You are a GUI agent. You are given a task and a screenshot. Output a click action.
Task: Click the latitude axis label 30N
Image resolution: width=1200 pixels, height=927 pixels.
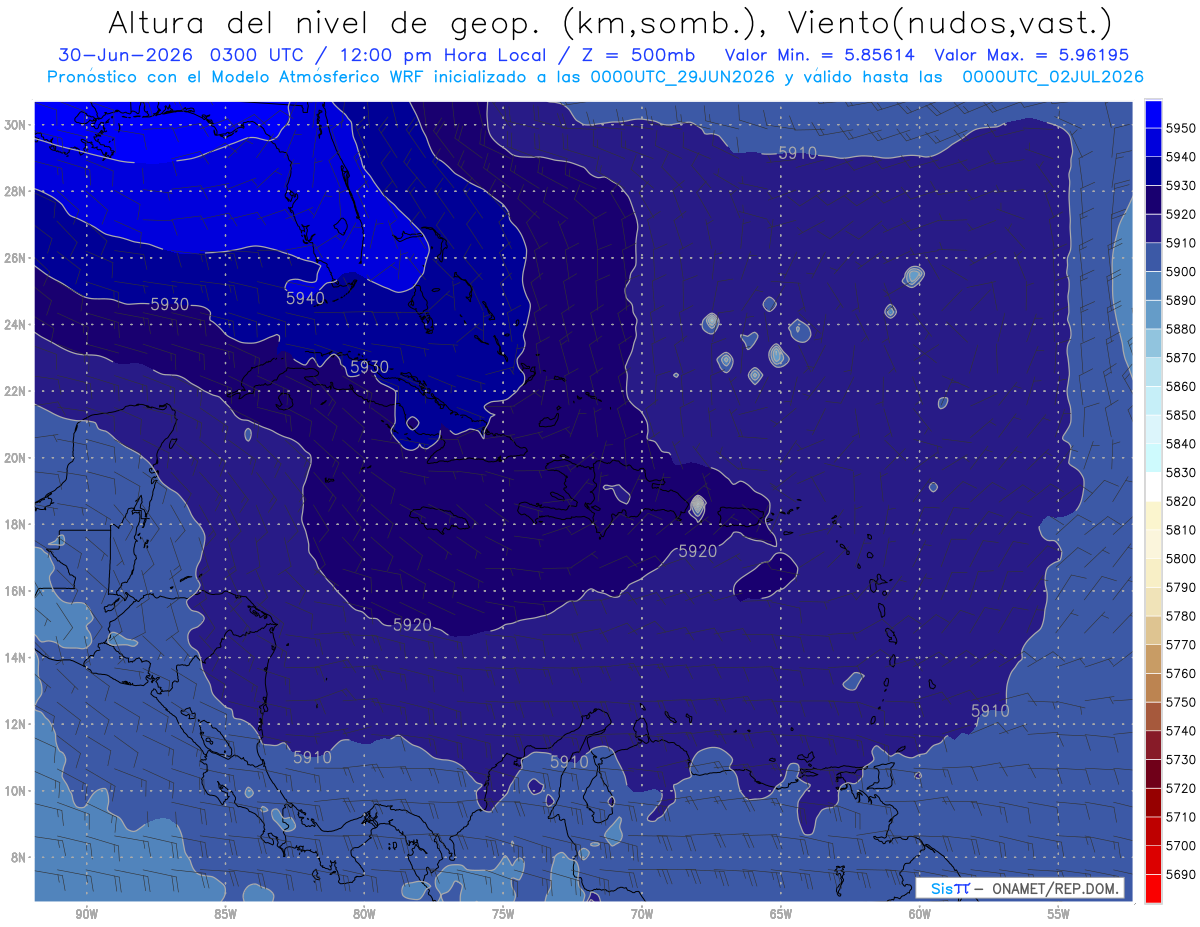(17, 125)
